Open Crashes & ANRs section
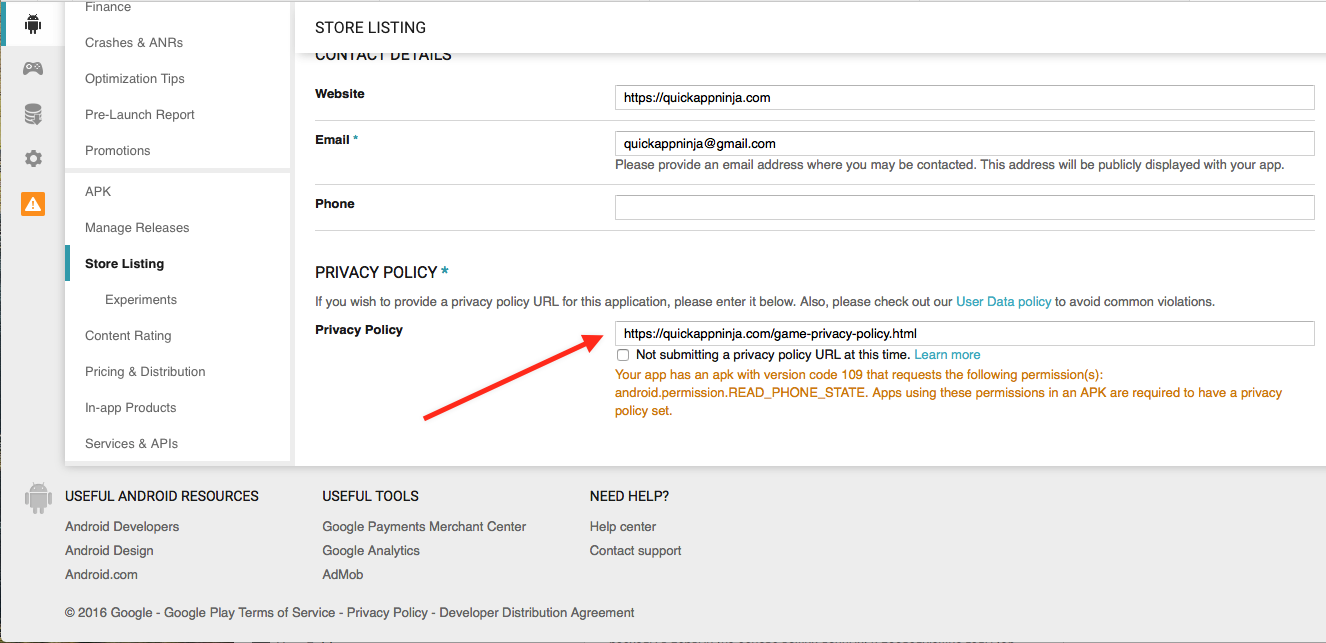 (134, 43)
